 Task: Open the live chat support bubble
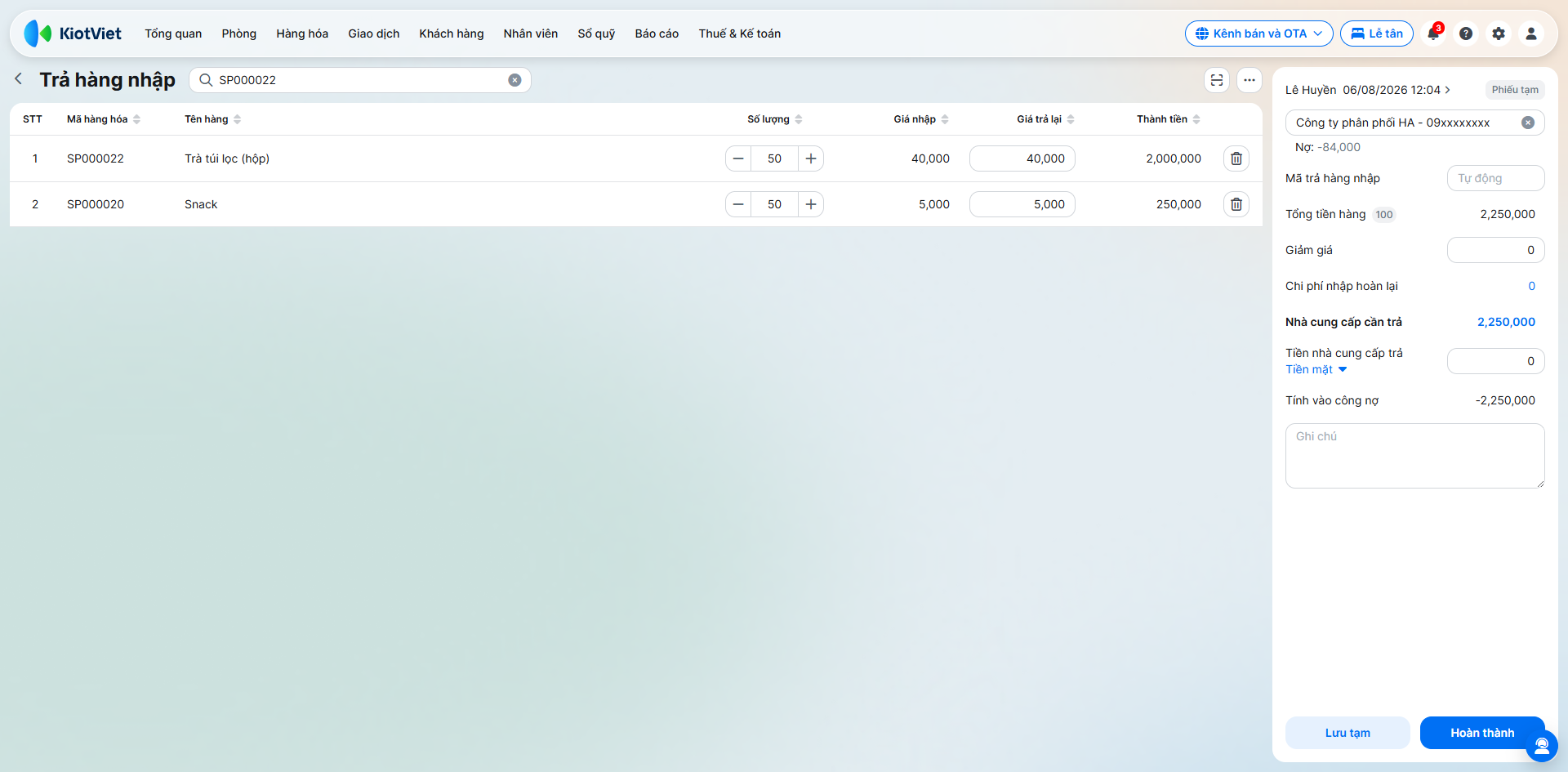(1542, 745)
